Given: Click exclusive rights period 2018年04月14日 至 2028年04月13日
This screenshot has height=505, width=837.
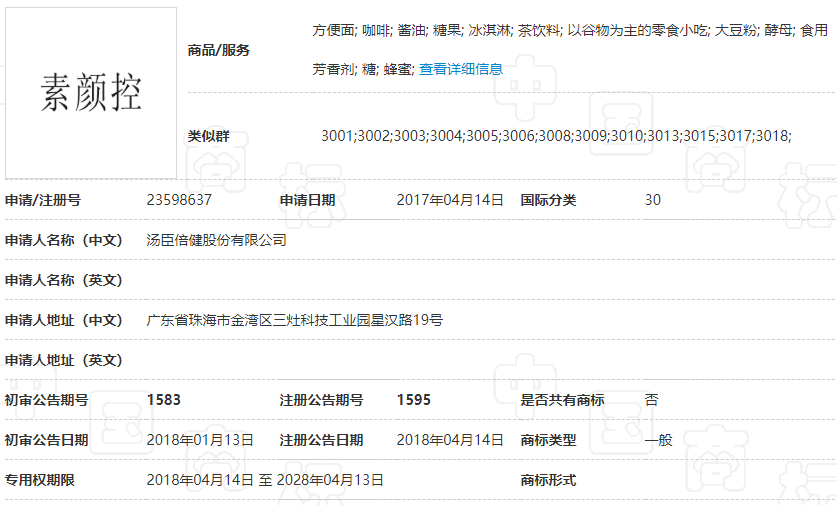Looking at the screenshot, I should click(265, 480).
